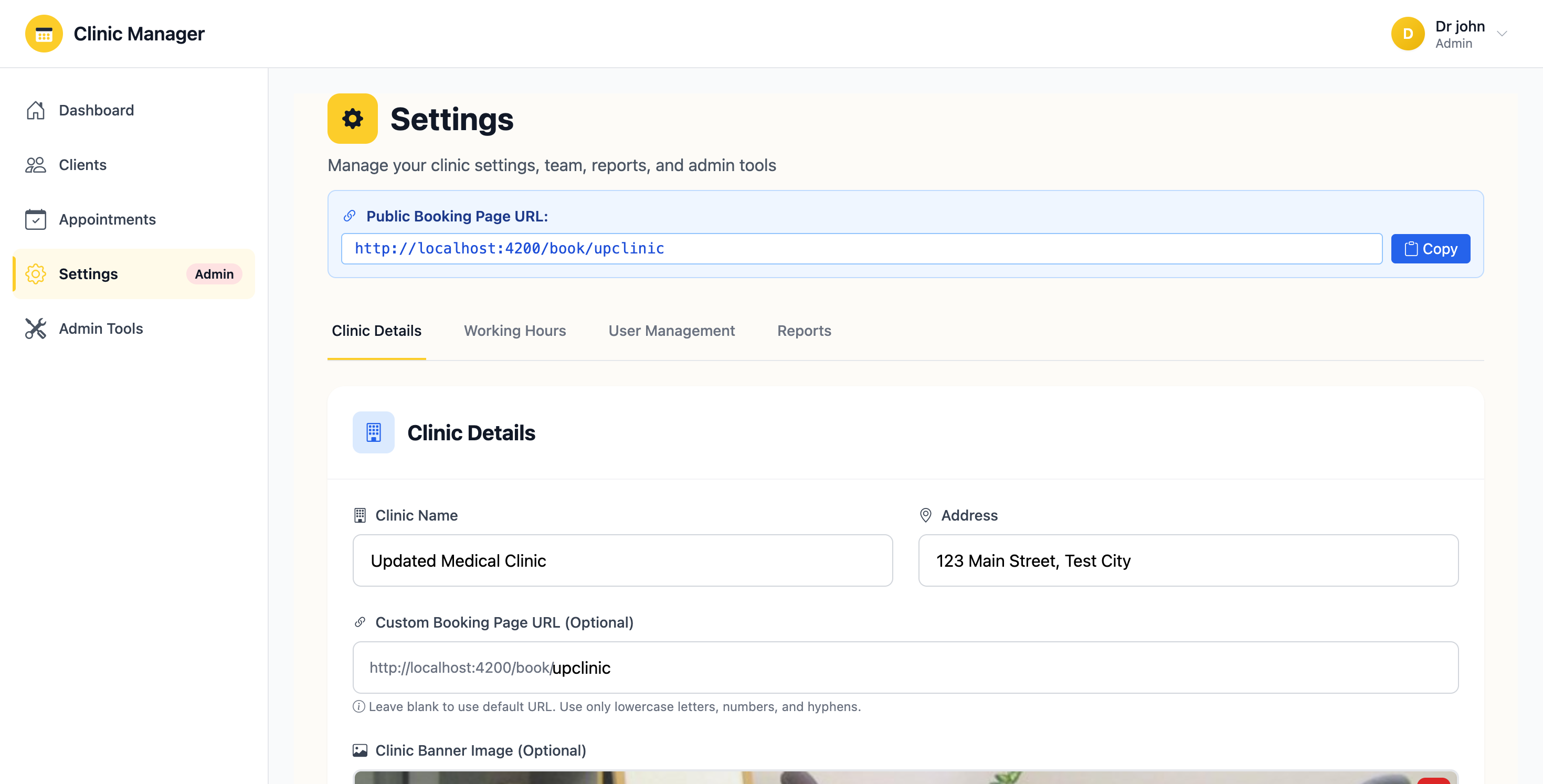Copy the public booking page URL

click(x=1430, y=248)
